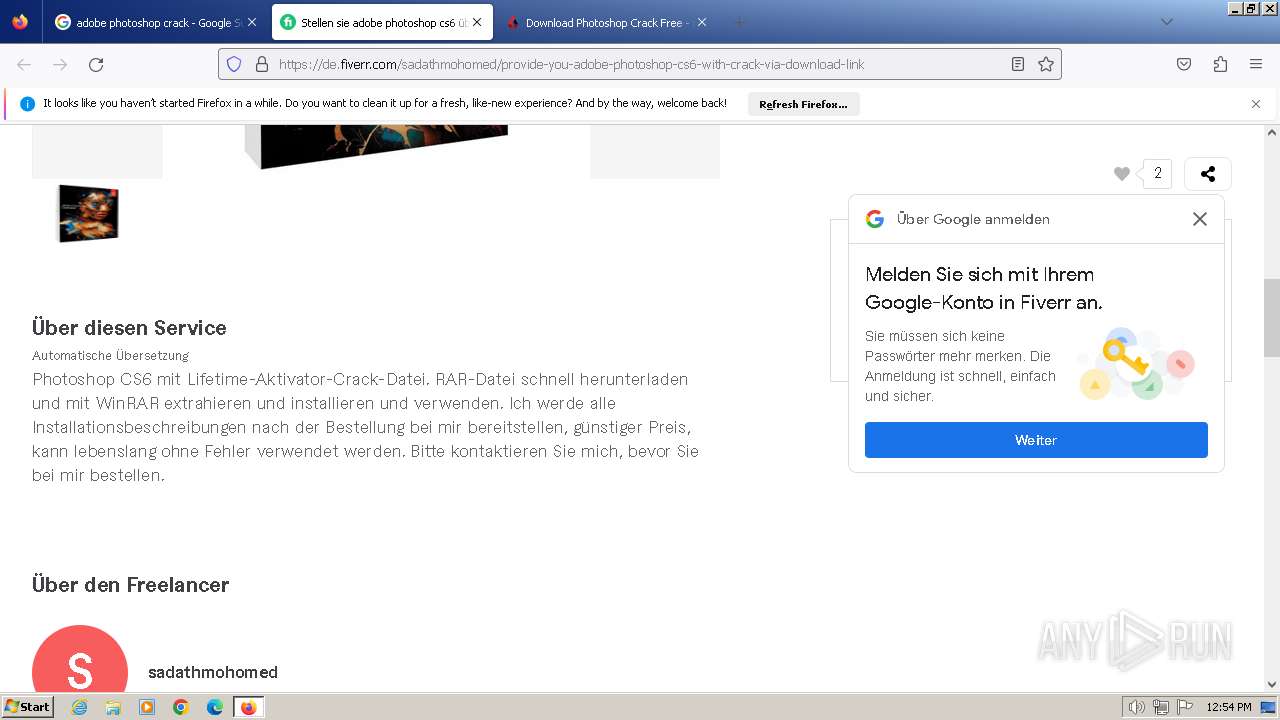Open Windows Media Player from the taskbar
The height and width of the screenshot is (720, 1280).
tap(147, 707)
